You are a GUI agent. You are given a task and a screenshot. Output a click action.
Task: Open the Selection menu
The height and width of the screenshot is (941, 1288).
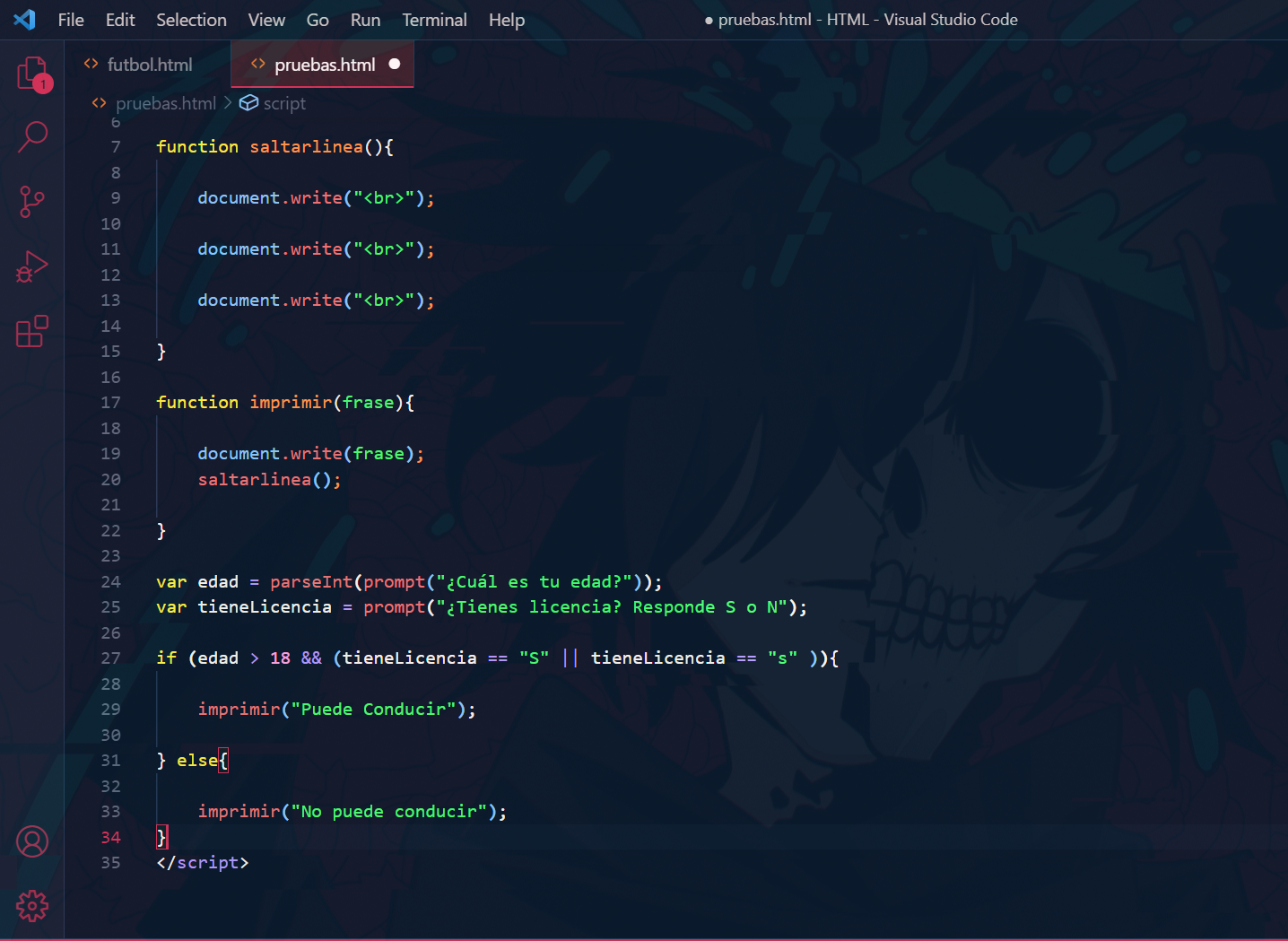191,20
